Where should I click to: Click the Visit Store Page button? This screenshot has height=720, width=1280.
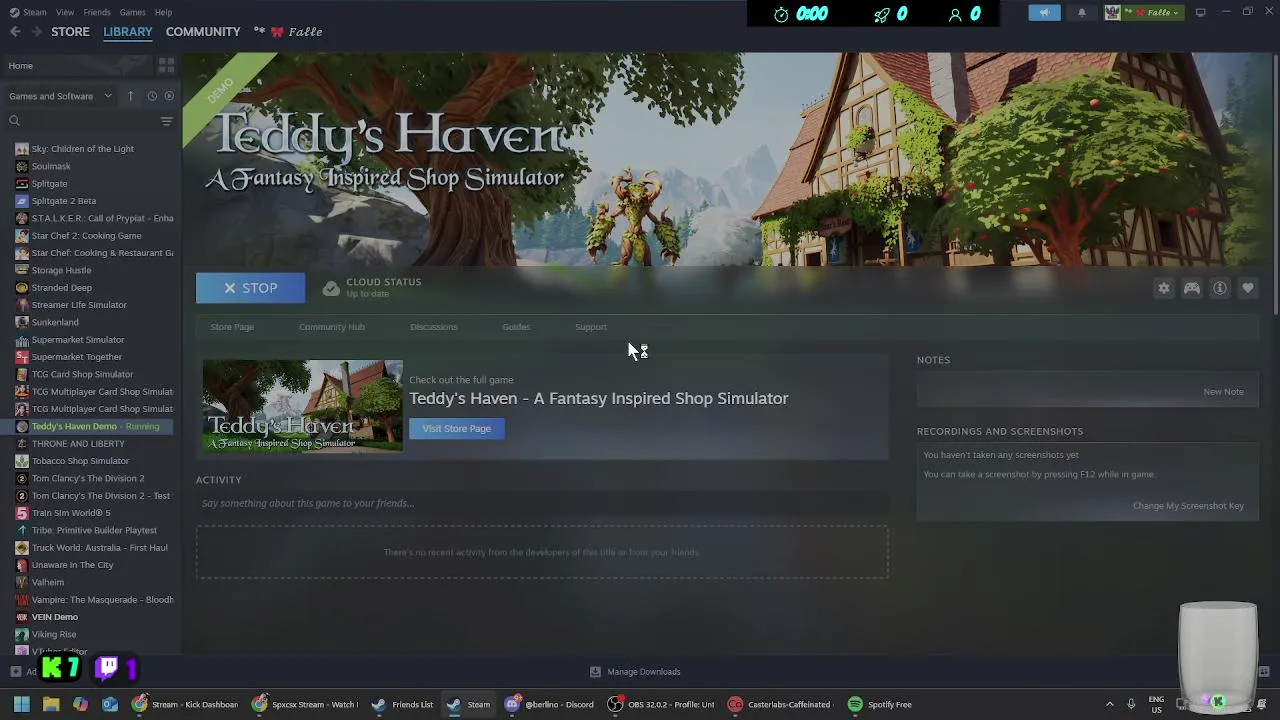[x=456, y=428]
